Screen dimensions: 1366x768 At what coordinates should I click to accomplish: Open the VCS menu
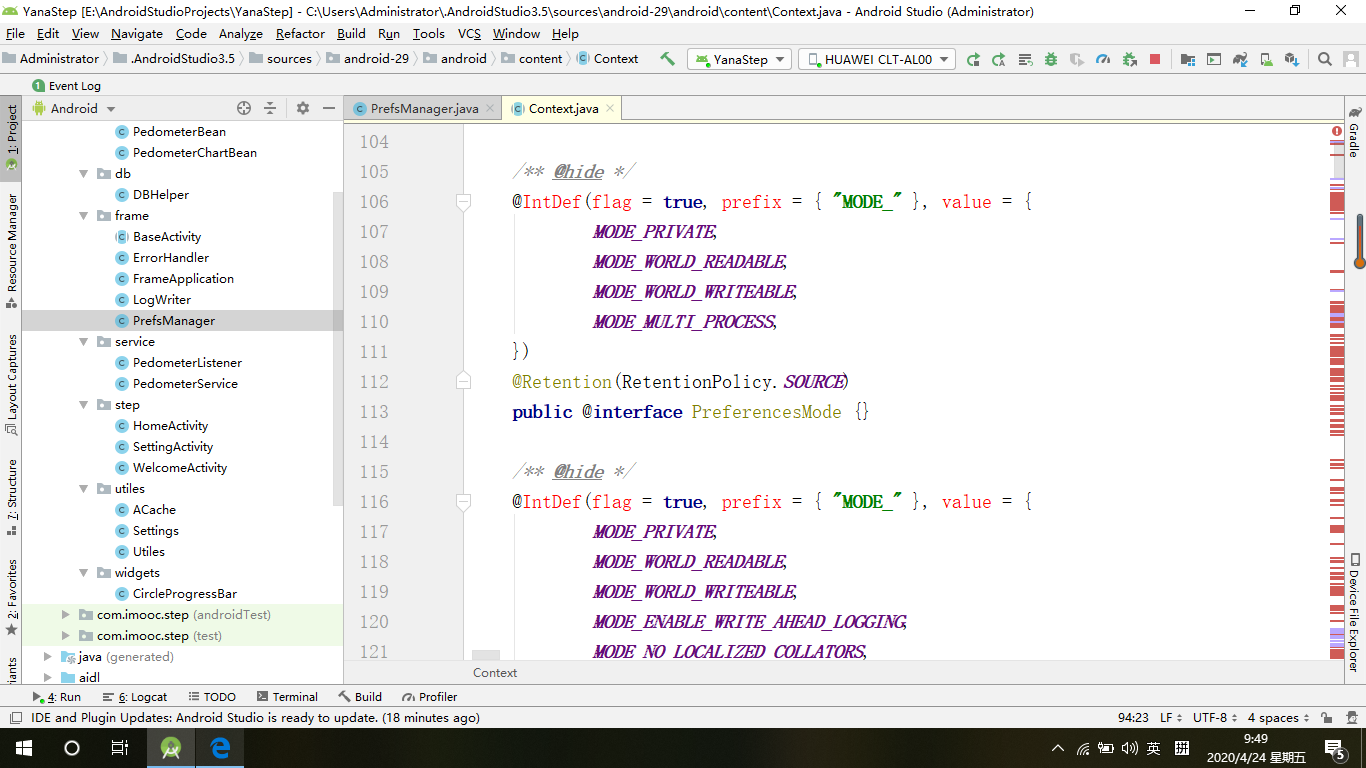pyautogui.click(x=469, y=33)
